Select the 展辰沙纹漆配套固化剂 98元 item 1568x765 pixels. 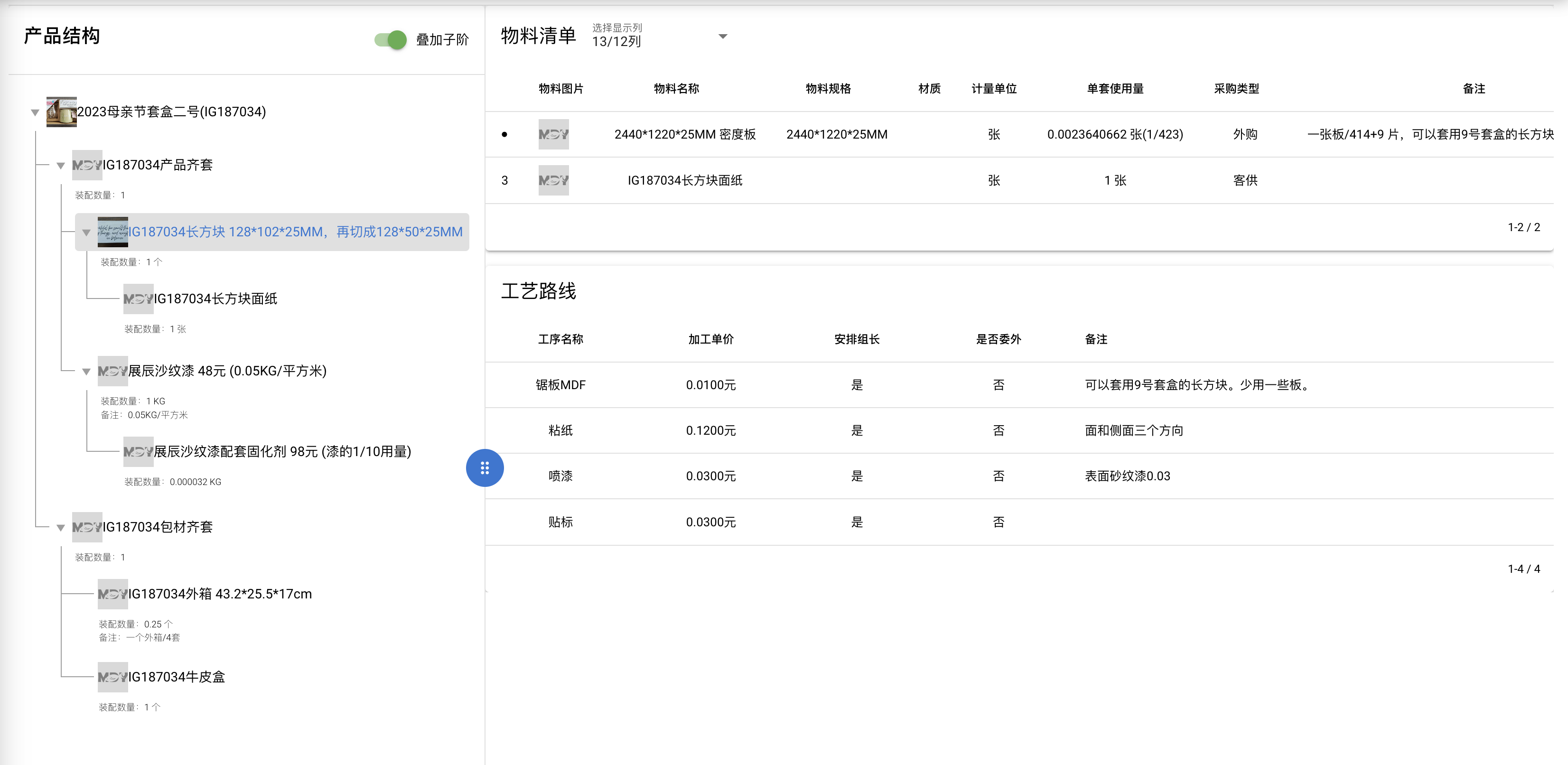tap(282, 452)
